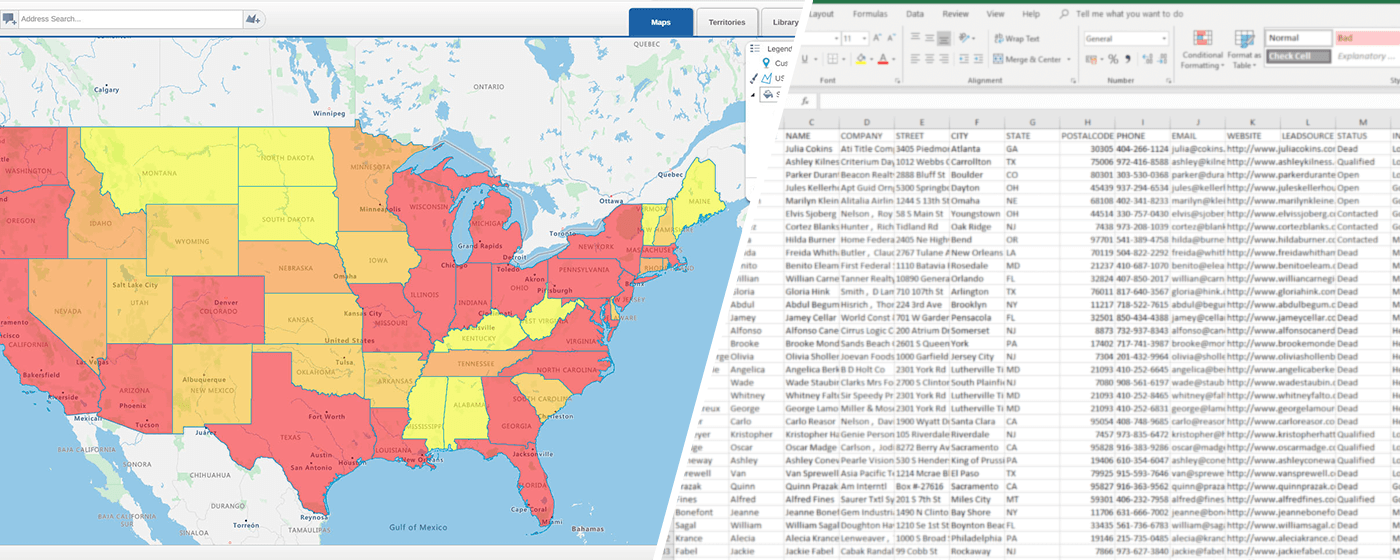The image size is (1400, 560).
Task: Focus the Address Search input field
Action: (130, 19)
